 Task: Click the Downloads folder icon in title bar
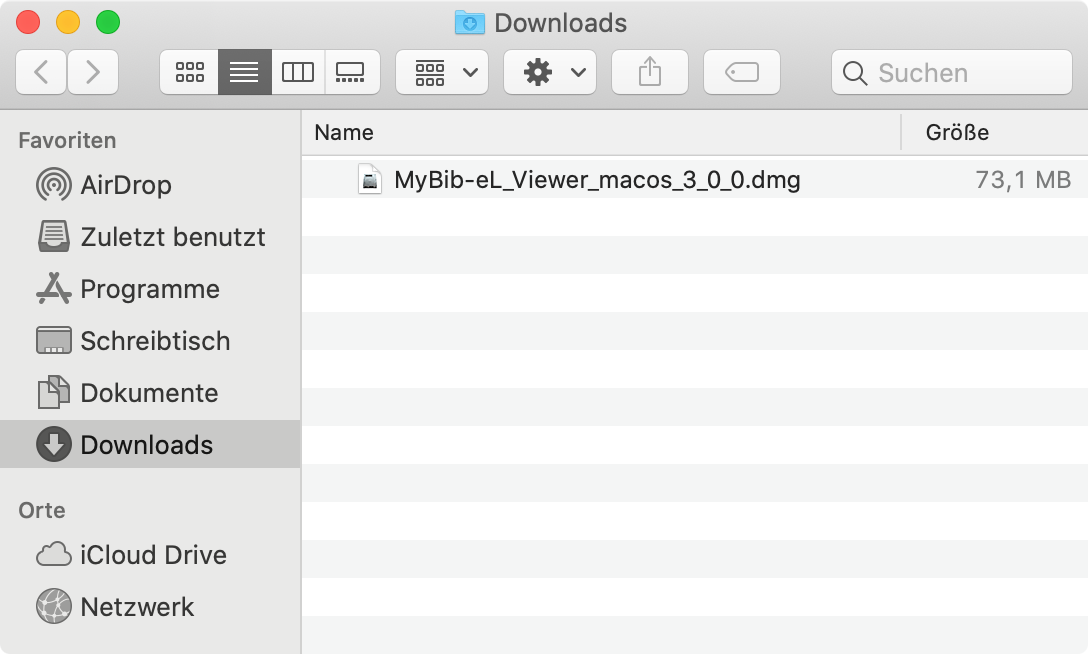click(x=470, y=23)
